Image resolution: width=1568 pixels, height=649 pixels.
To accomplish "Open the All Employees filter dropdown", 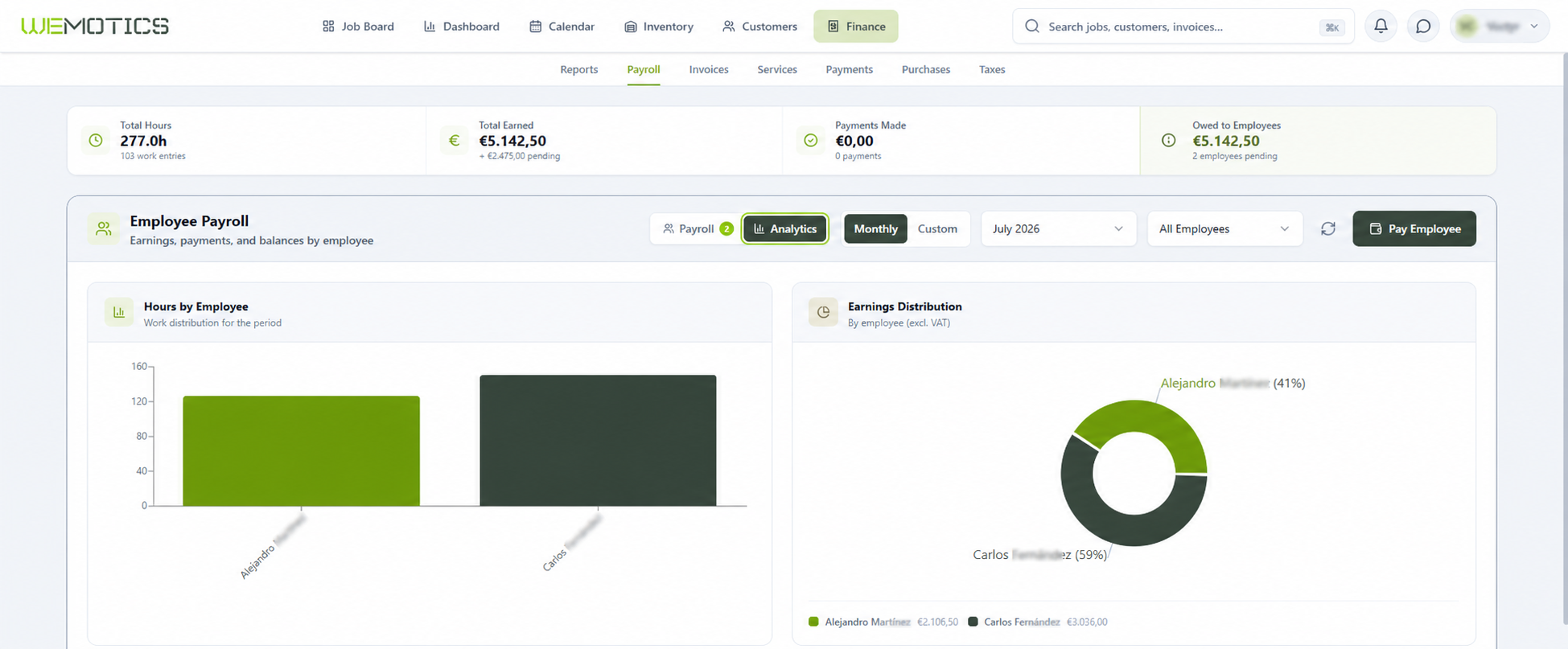I will click(x=1224, y=228).
